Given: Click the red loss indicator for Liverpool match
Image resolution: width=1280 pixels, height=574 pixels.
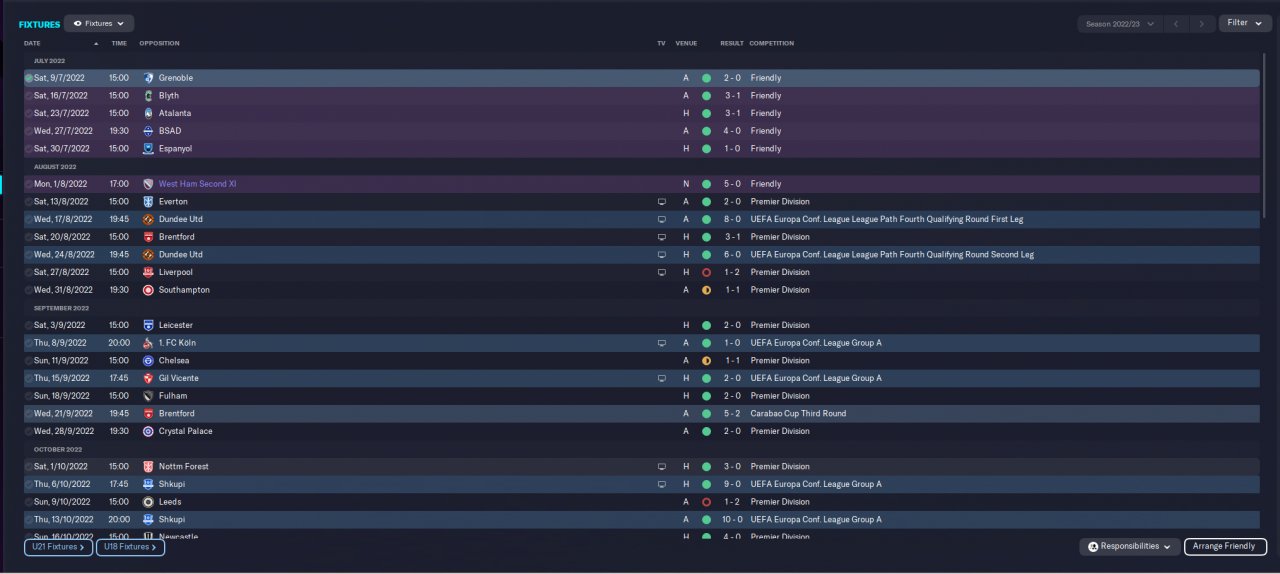Looking at the screenshot, I should (x=706, y=272).
